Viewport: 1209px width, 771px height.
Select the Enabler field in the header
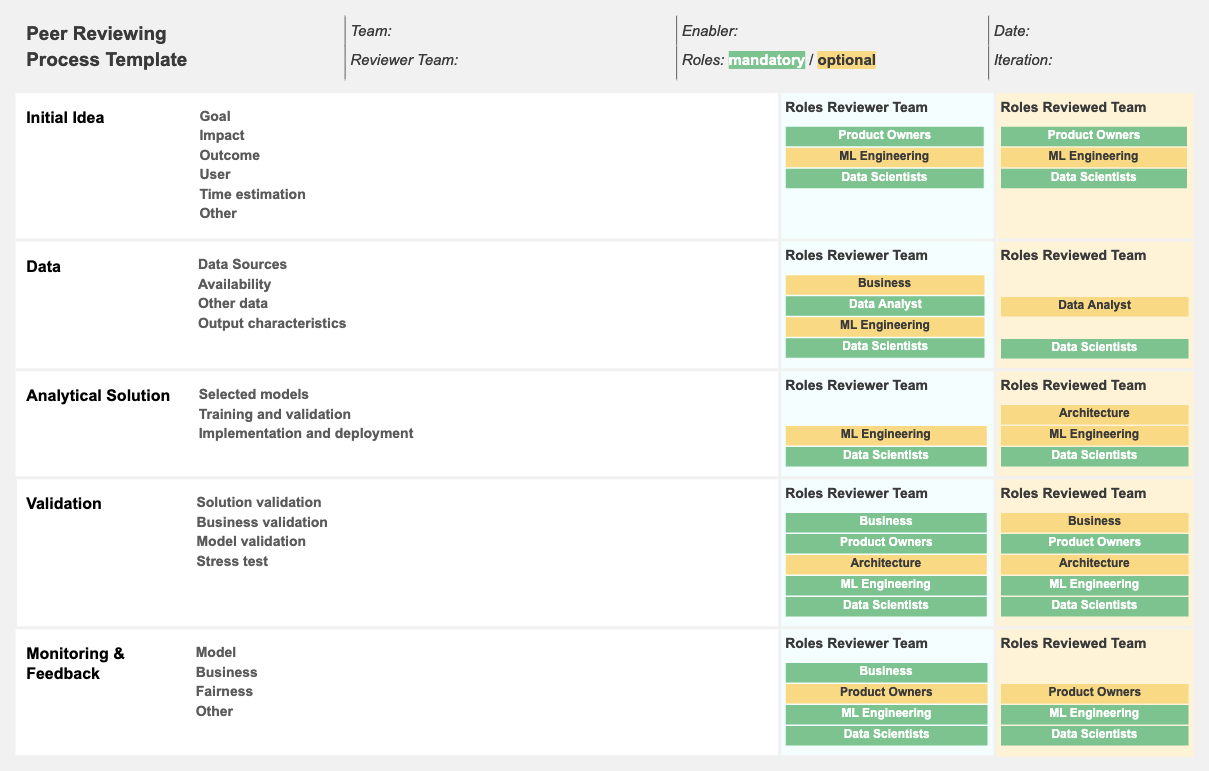coord(710,31)
